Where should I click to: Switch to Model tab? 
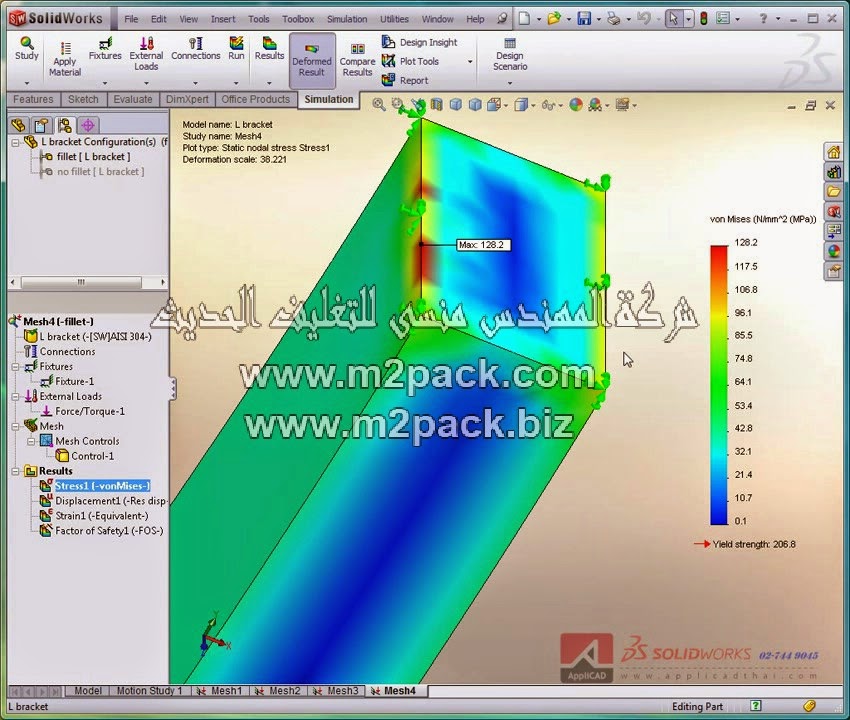(x=88, y=691)
